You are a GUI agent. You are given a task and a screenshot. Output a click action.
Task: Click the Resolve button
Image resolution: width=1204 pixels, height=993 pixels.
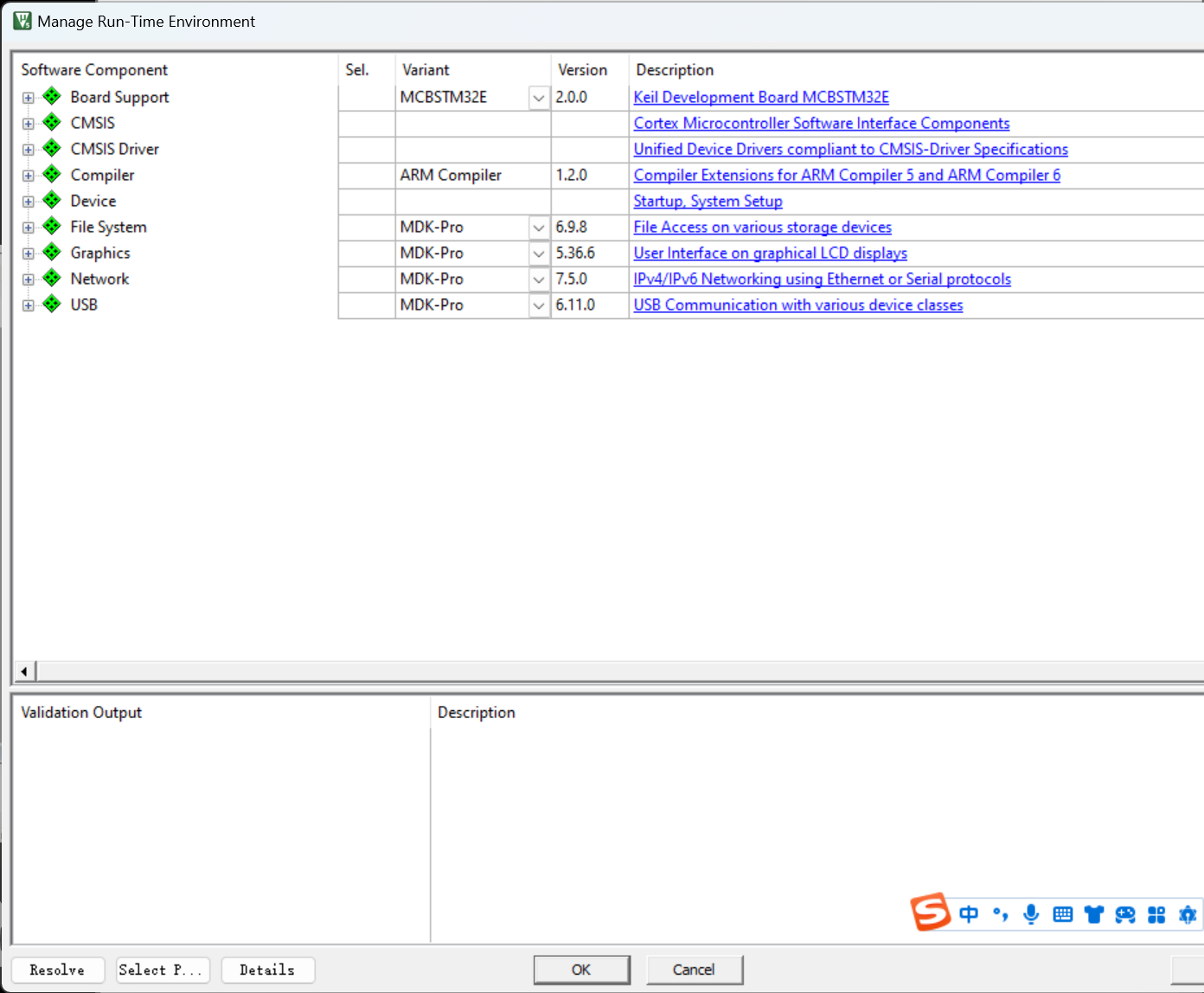point(58,970)
